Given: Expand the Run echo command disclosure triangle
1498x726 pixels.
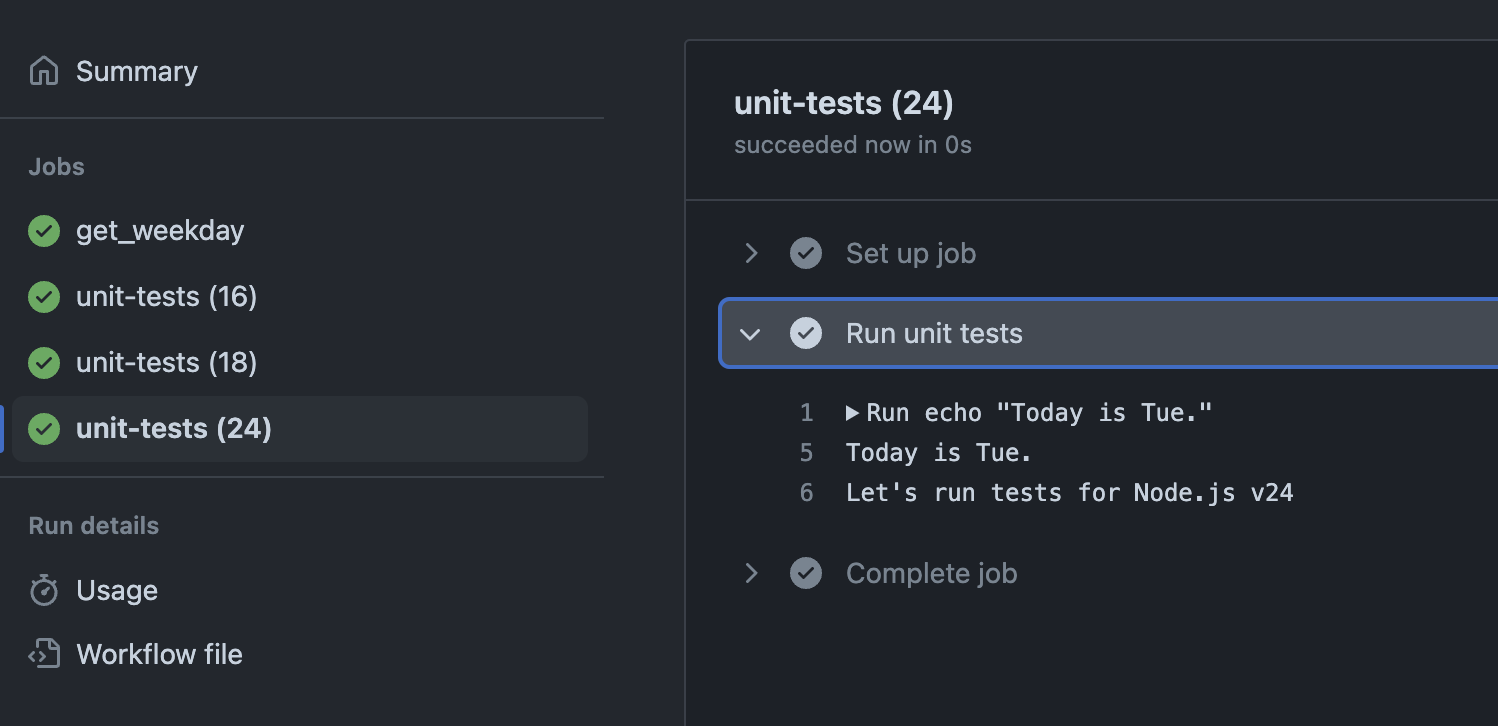Looking at the screenshot, I should coord(852,412).
